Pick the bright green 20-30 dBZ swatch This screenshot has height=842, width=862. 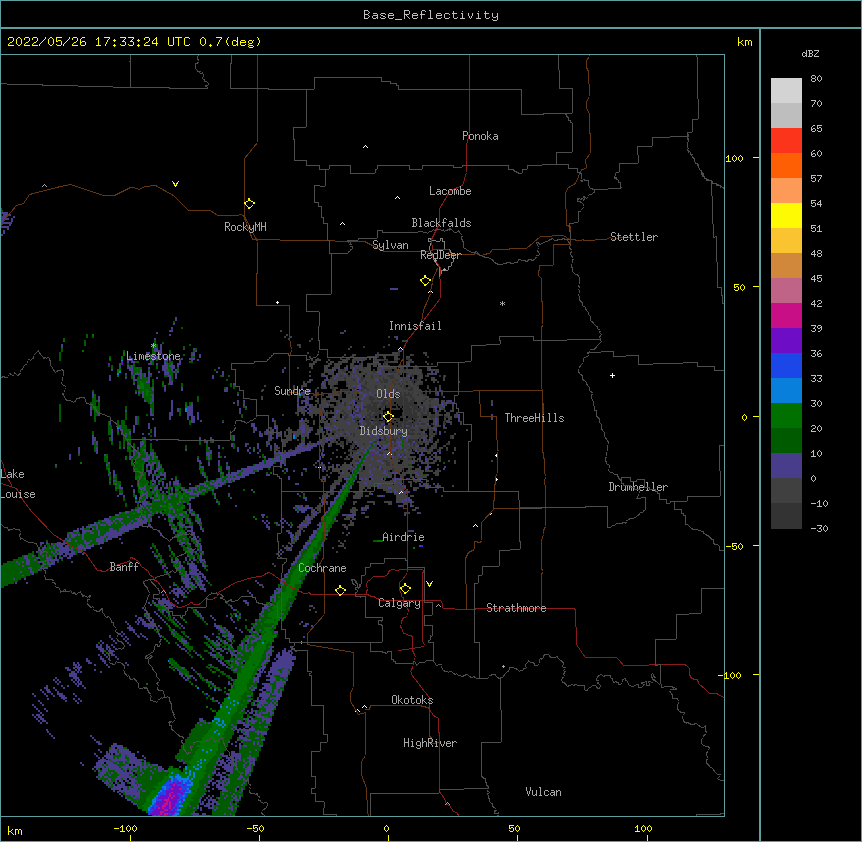[x=786, y=416]
